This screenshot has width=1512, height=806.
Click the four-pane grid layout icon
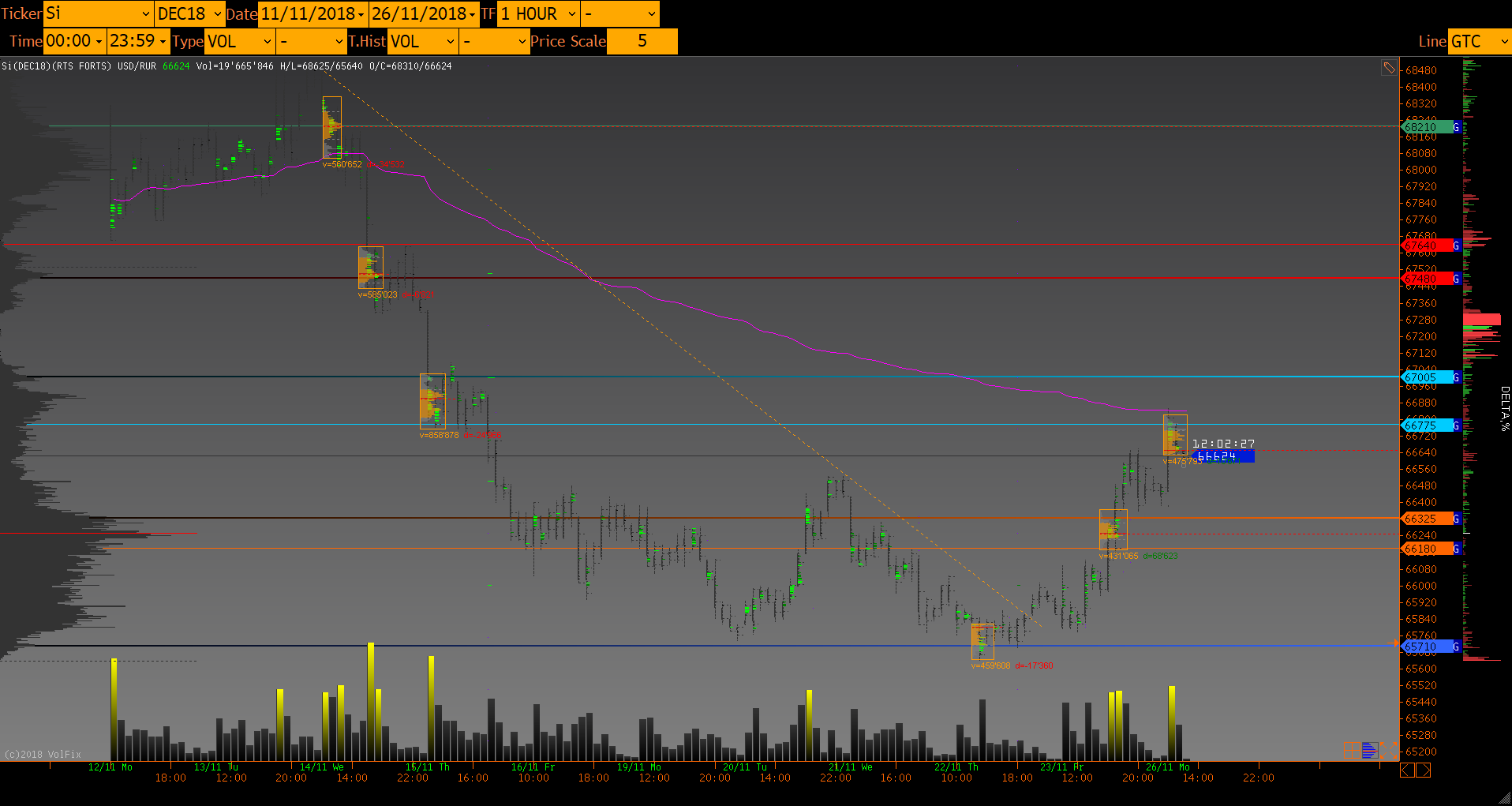pos(1352,750)
